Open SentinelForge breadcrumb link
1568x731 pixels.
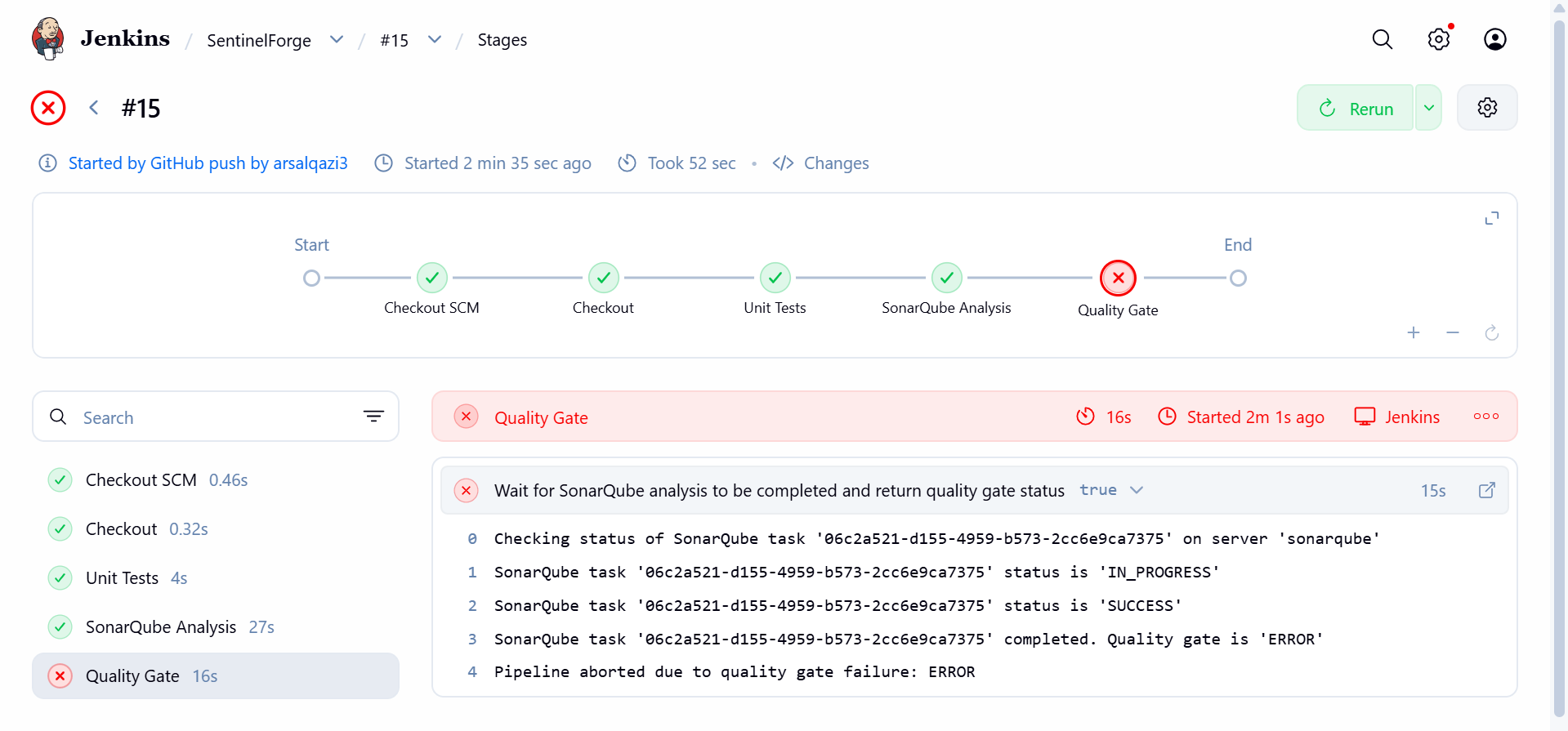[259, 40]
